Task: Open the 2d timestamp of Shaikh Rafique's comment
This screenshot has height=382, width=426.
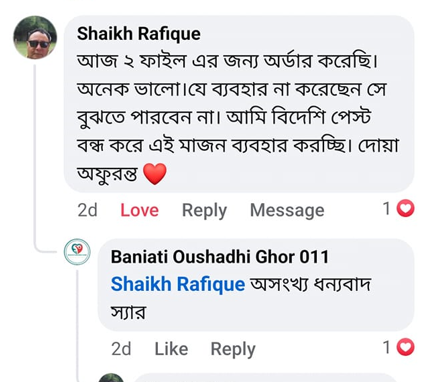Action: (87, 210)
